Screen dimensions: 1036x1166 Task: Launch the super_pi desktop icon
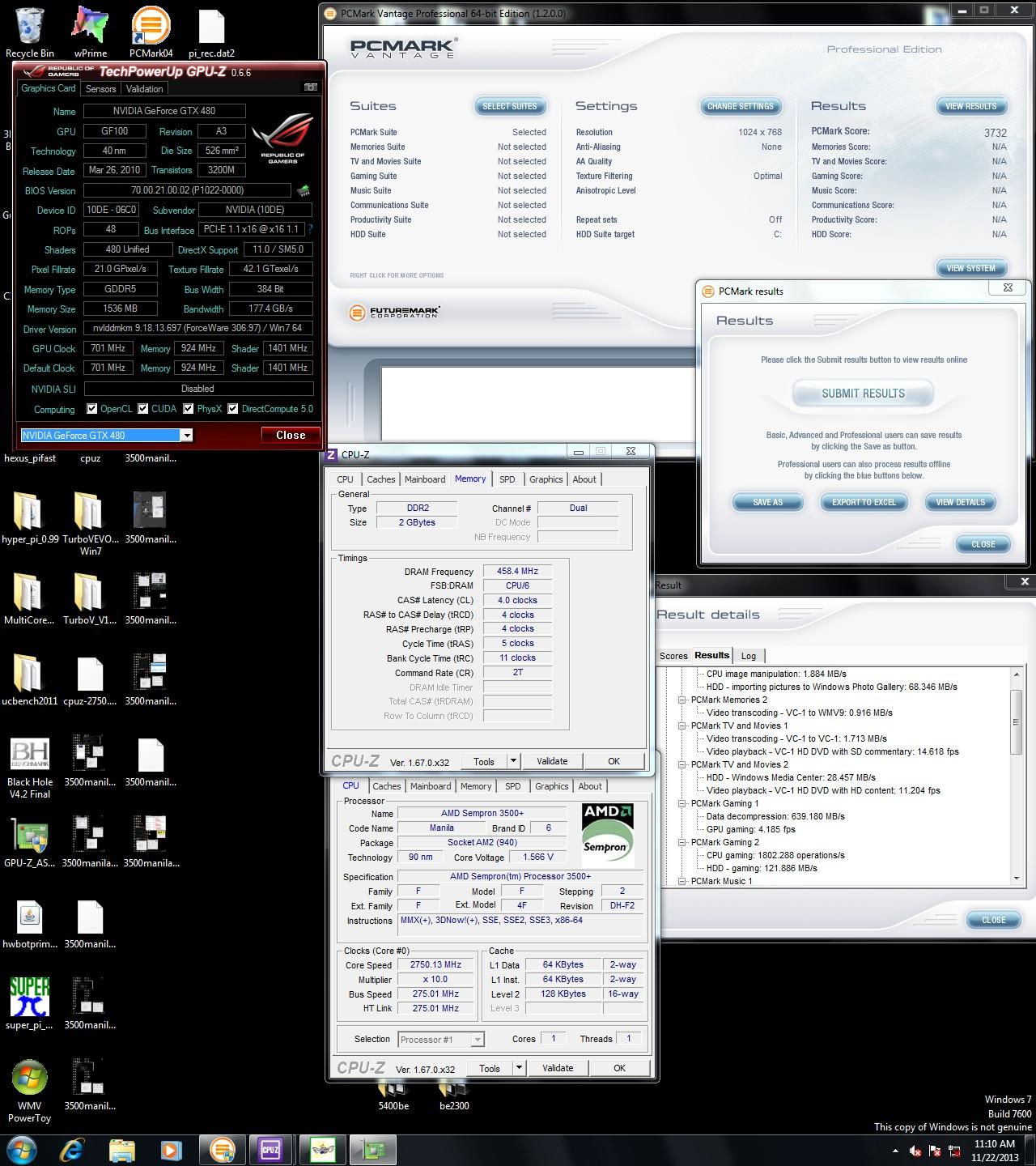(x=30, y=1004)
